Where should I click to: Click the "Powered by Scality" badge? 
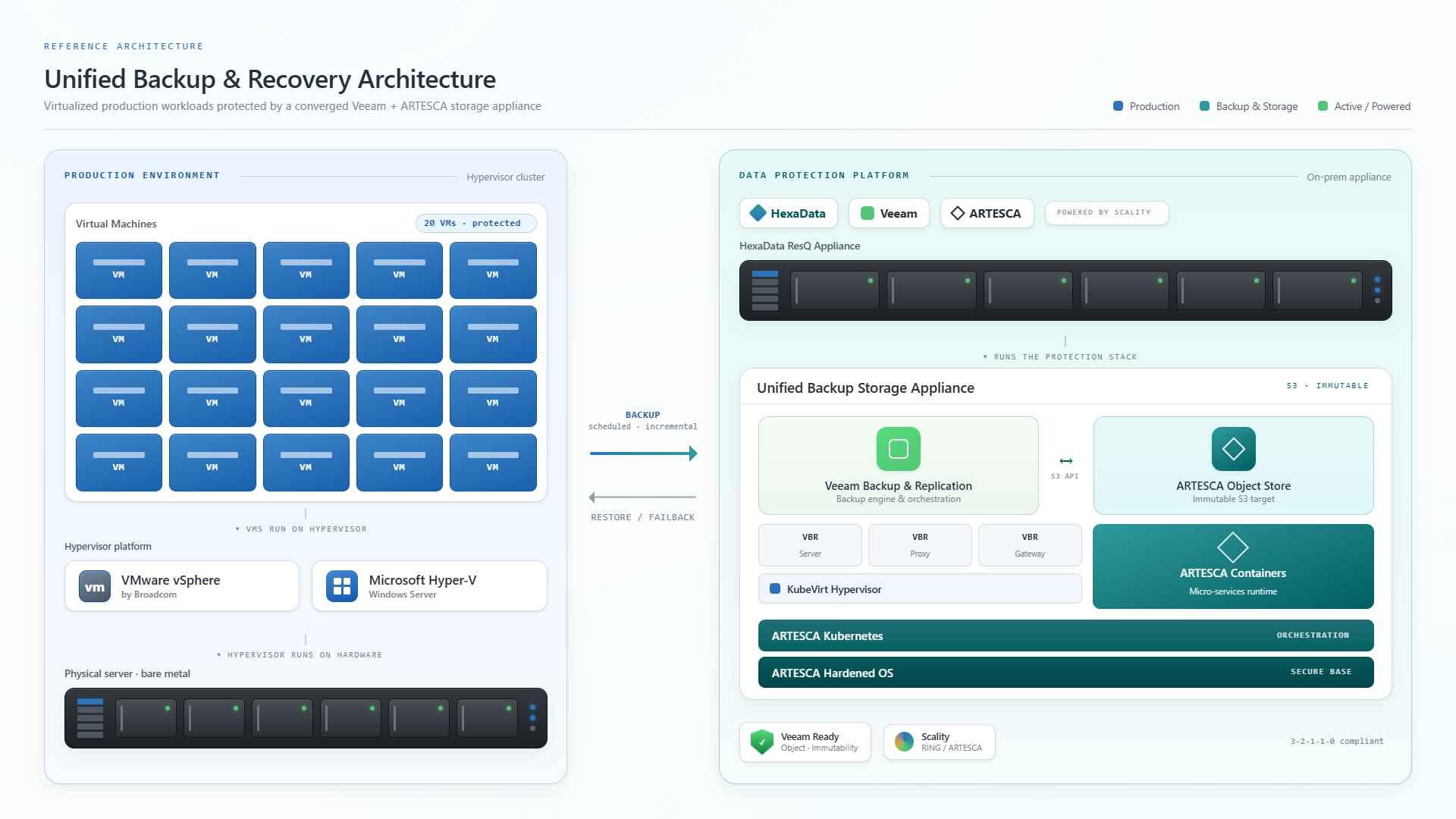1107,213
